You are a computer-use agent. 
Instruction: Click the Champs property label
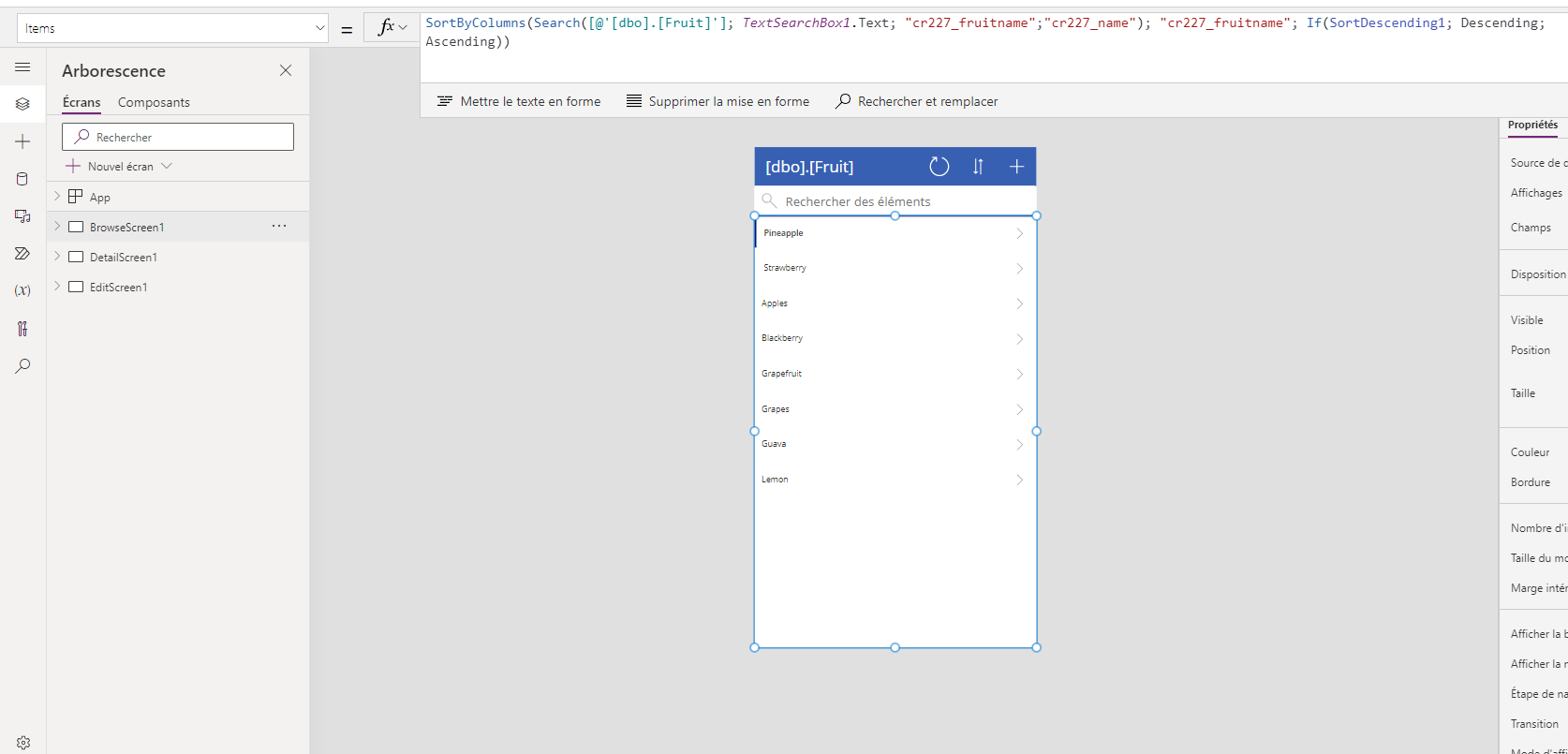1531,228
